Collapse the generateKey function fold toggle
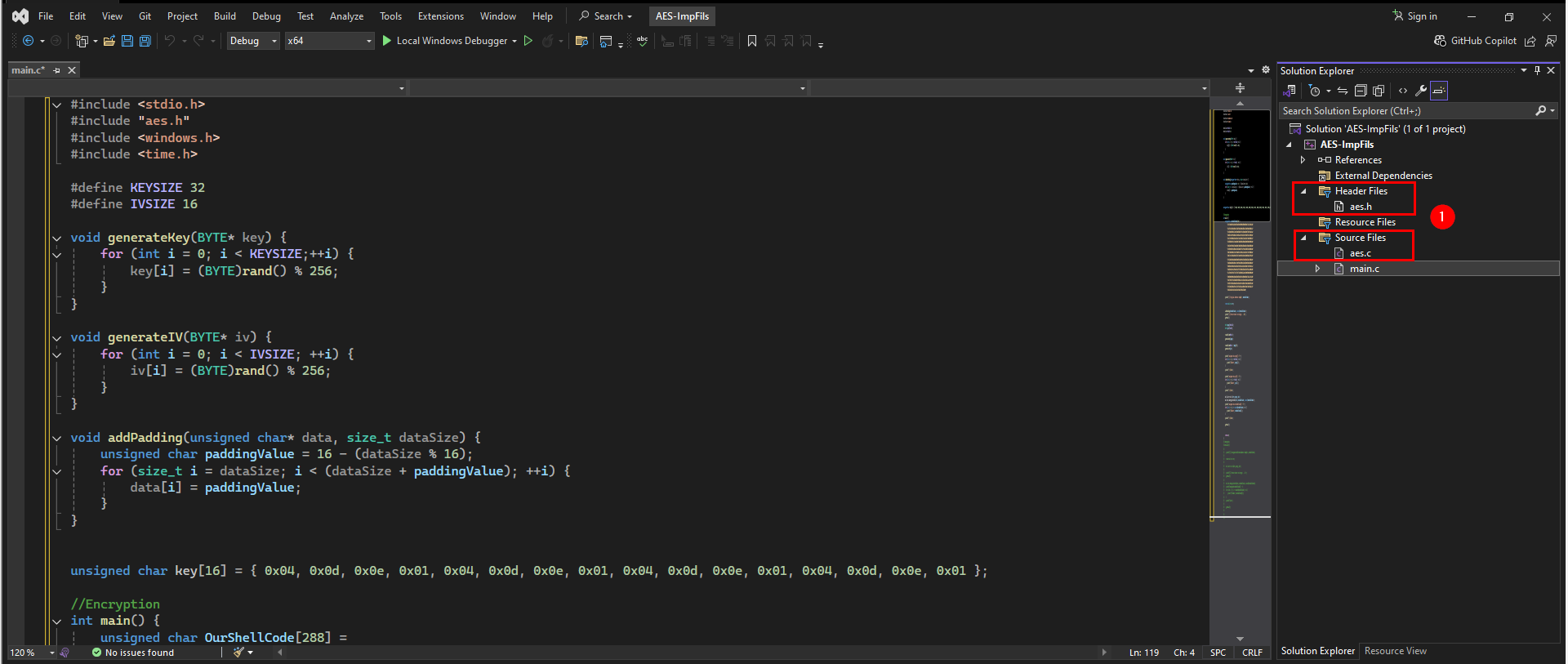The width and height of the screenshot is (1568, 664). [57, 238]
